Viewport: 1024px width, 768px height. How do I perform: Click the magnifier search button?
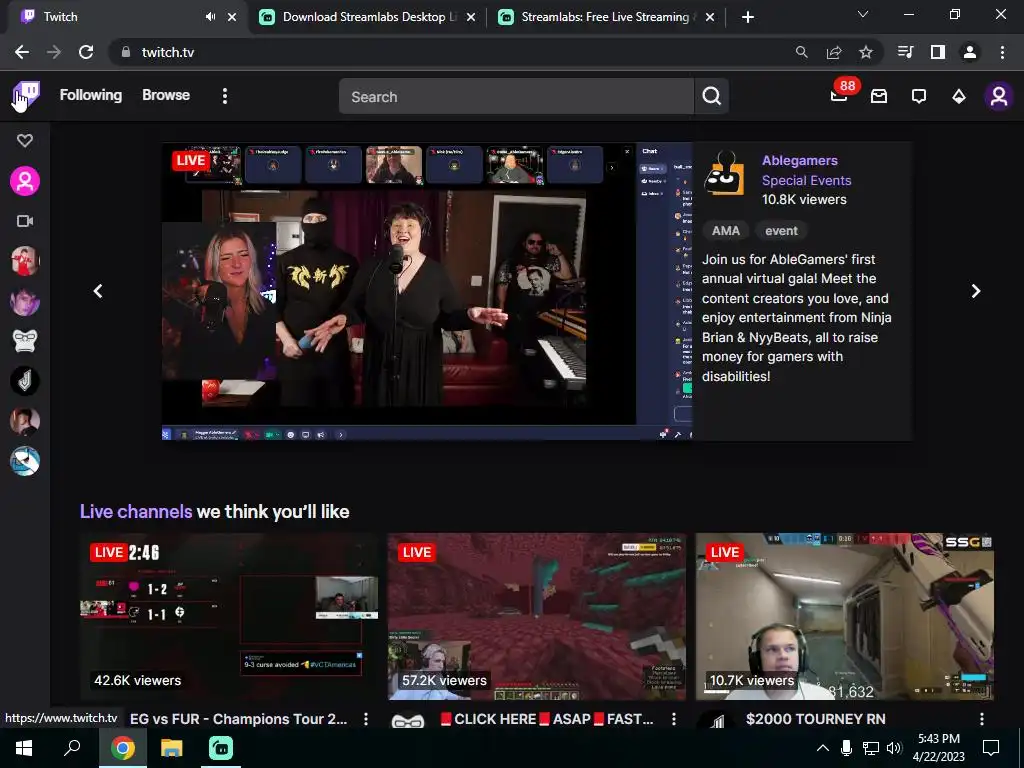pyautogui.click(x=712, y=97)
